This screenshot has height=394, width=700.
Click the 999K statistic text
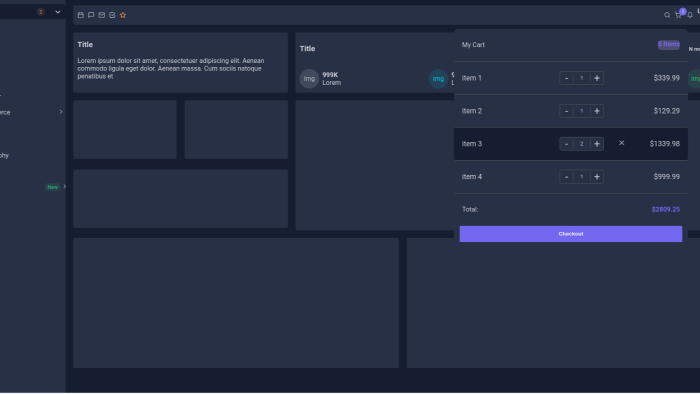tap(330, 75)
